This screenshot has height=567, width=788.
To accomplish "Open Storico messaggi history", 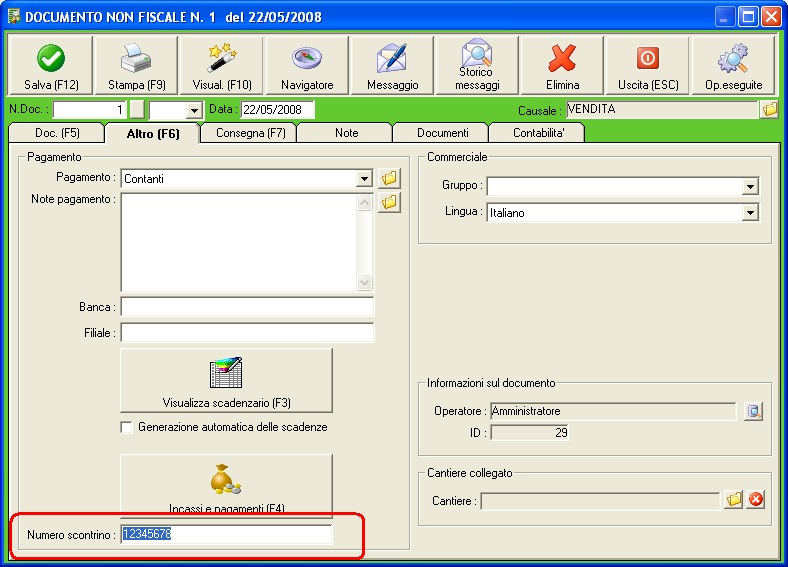I will (x=477, y=65).
